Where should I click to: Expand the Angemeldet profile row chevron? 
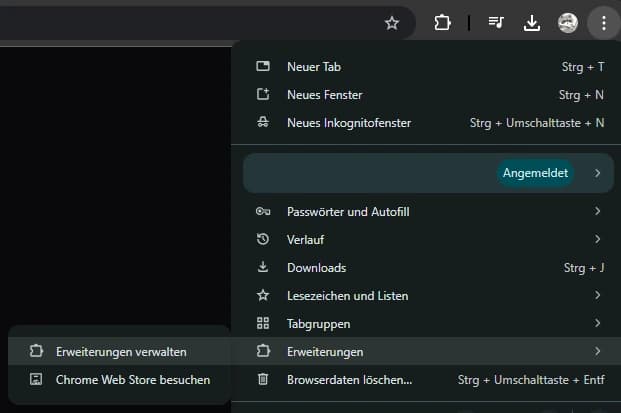click(597, 173)
